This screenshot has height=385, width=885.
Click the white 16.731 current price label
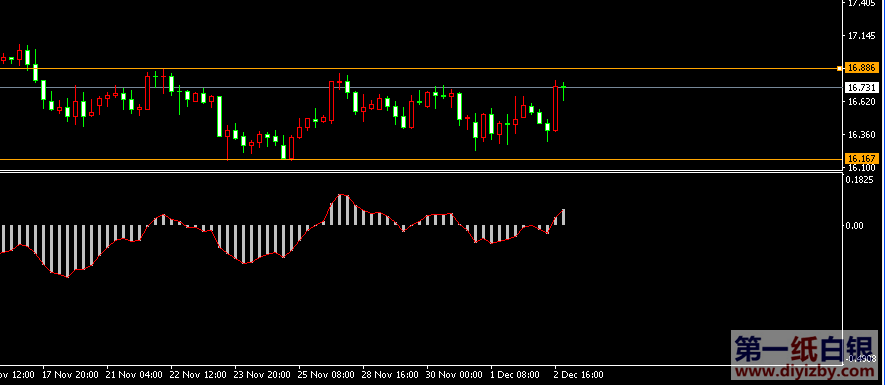(862, 88)
